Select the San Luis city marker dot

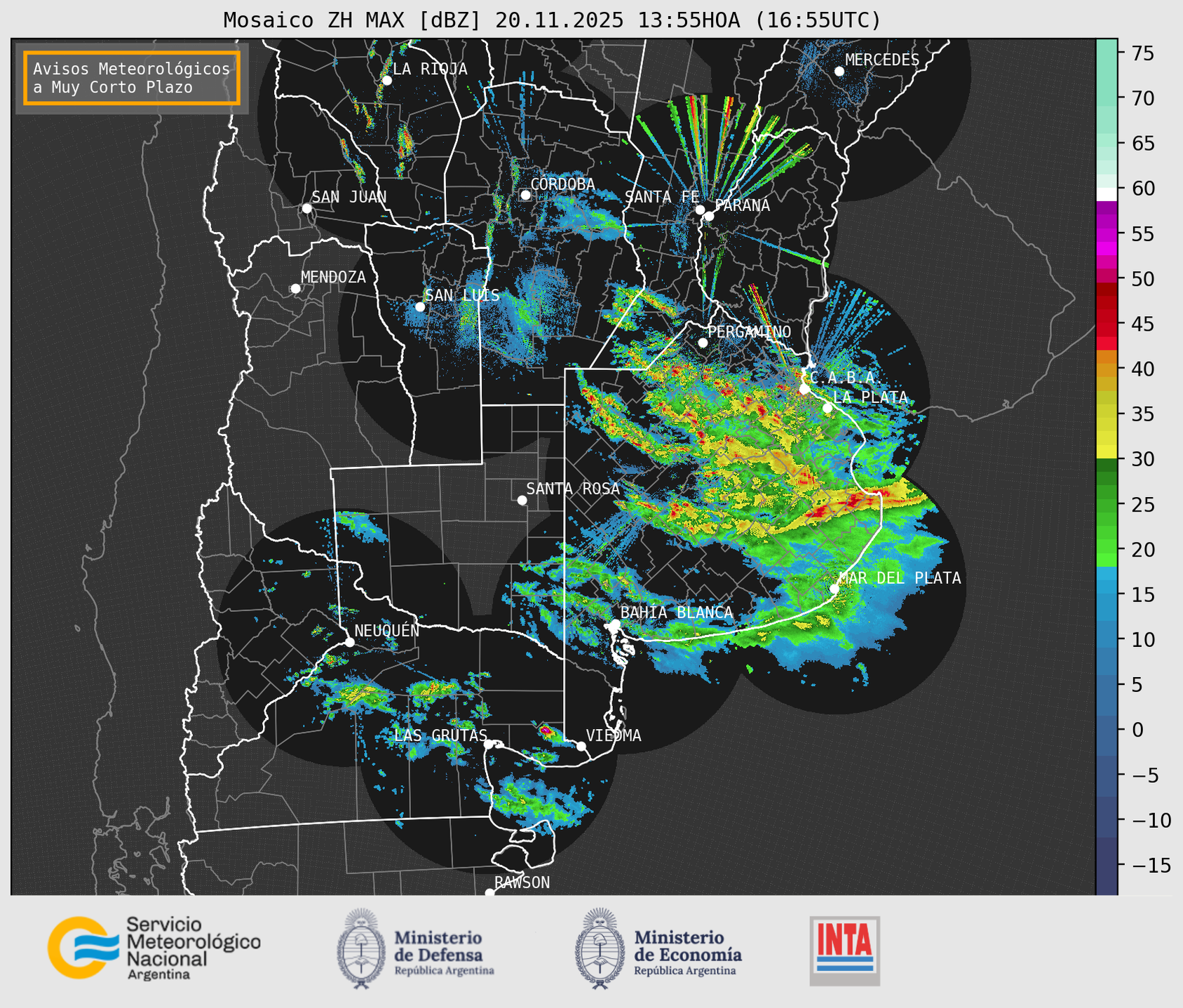pos(419,307)
